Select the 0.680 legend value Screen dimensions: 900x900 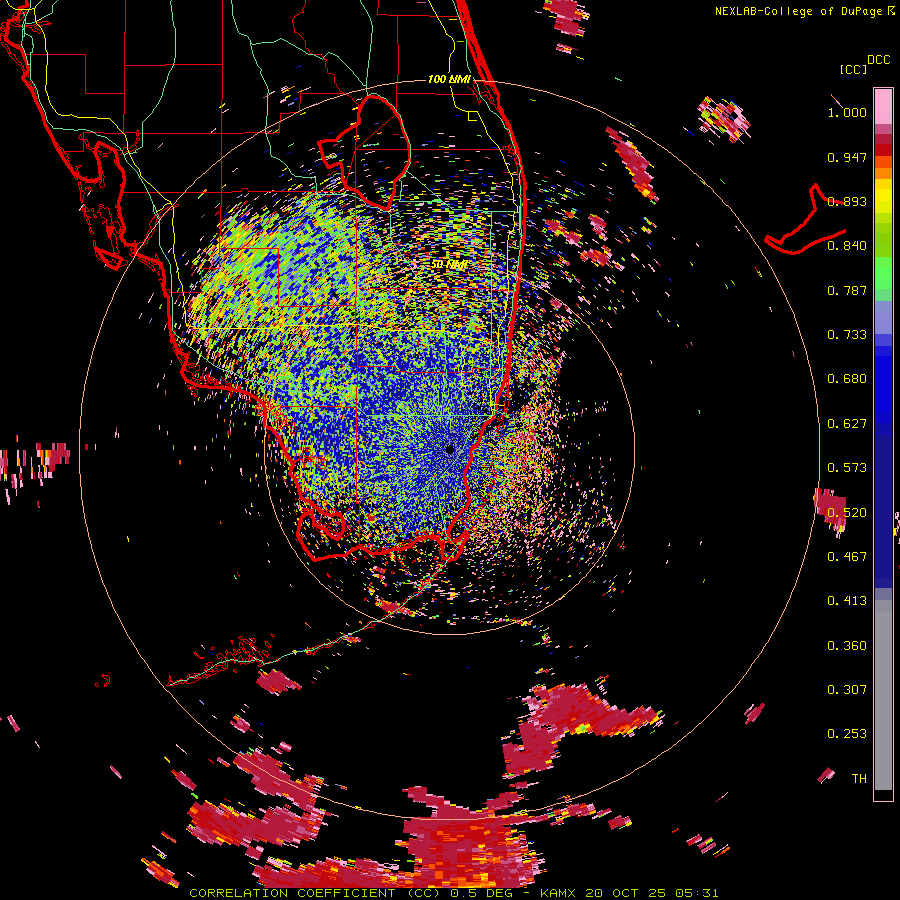coord(847,379)
